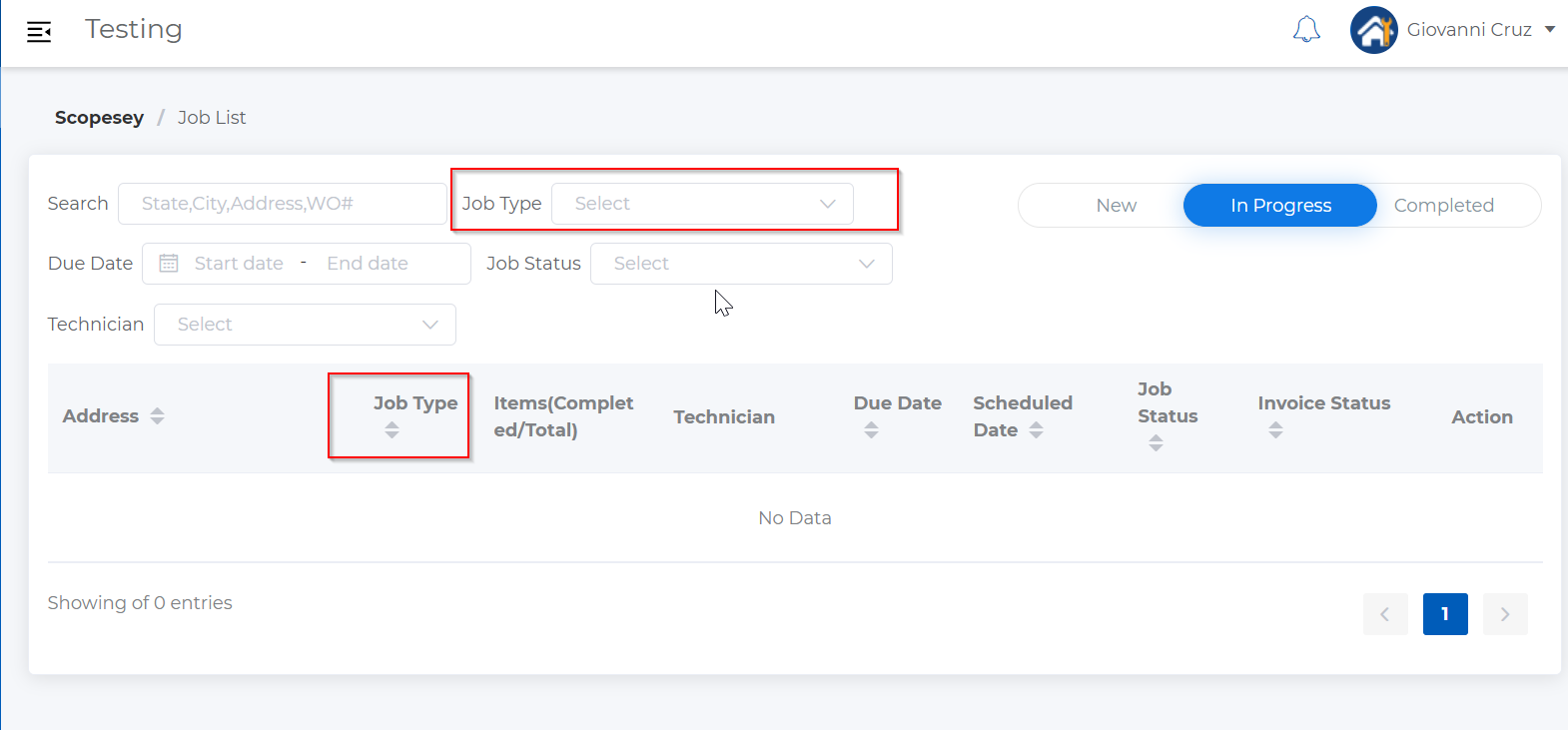Click the Job List breadcrumb

coord(212,118)
